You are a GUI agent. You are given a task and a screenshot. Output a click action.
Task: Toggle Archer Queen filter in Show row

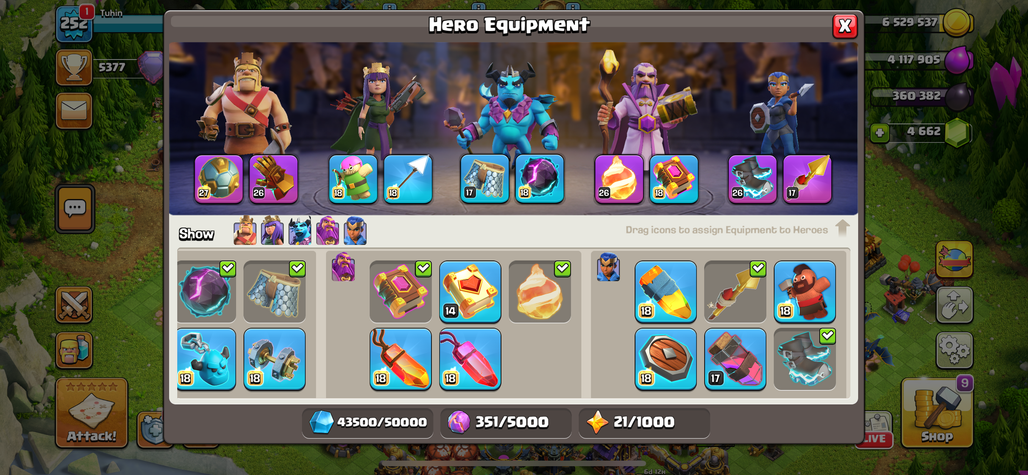point(273,231)
